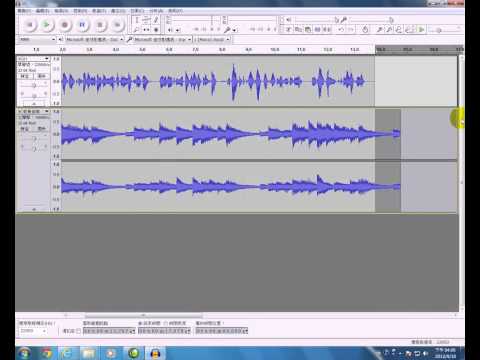Open the fifth menu (Tracks) in menu bar
The image size is (480, 360).
pyautogui.click(x=99, y=11)
